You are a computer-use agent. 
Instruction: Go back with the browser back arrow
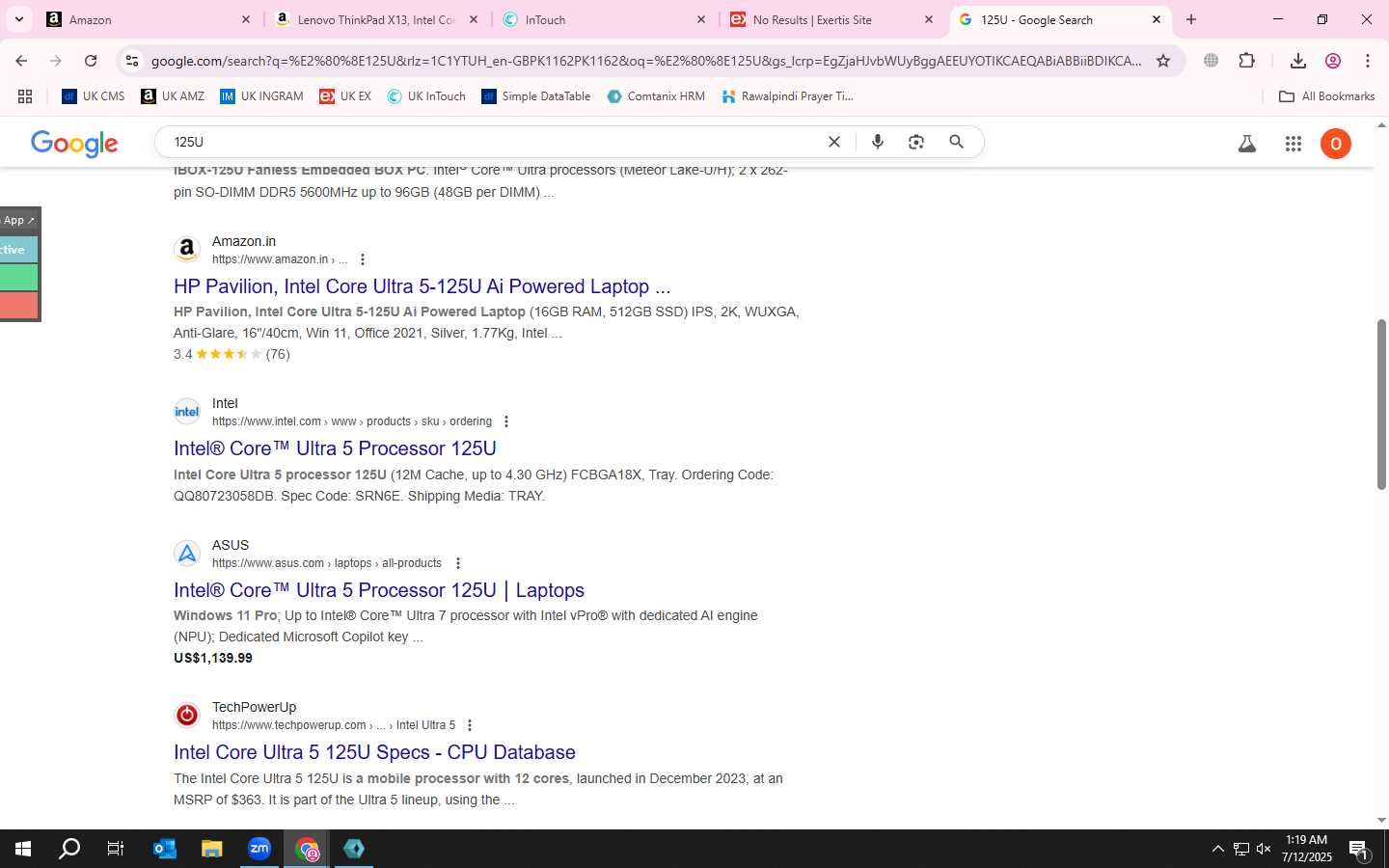[x=21, y=61]
